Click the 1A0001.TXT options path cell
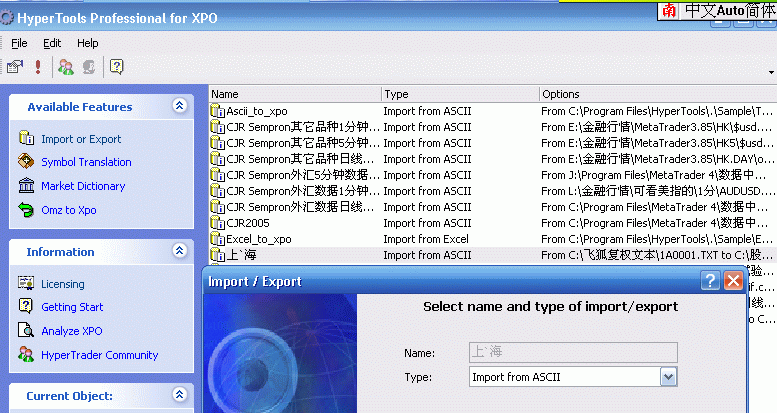This screenshot has height=413, width=777. [x=657, y=255]
